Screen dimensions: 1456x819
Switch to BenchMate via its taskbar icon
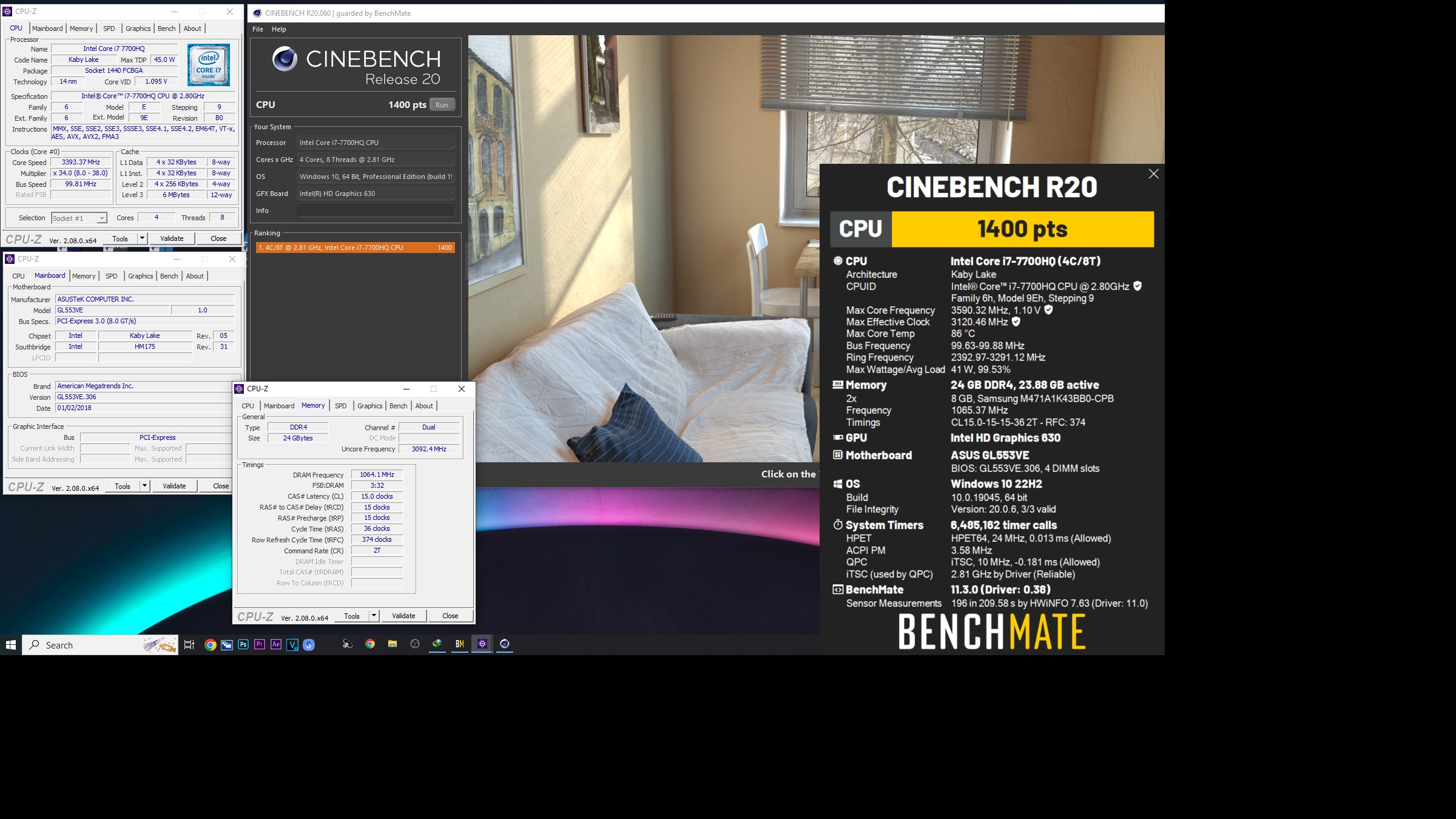[x=460, y=644]
